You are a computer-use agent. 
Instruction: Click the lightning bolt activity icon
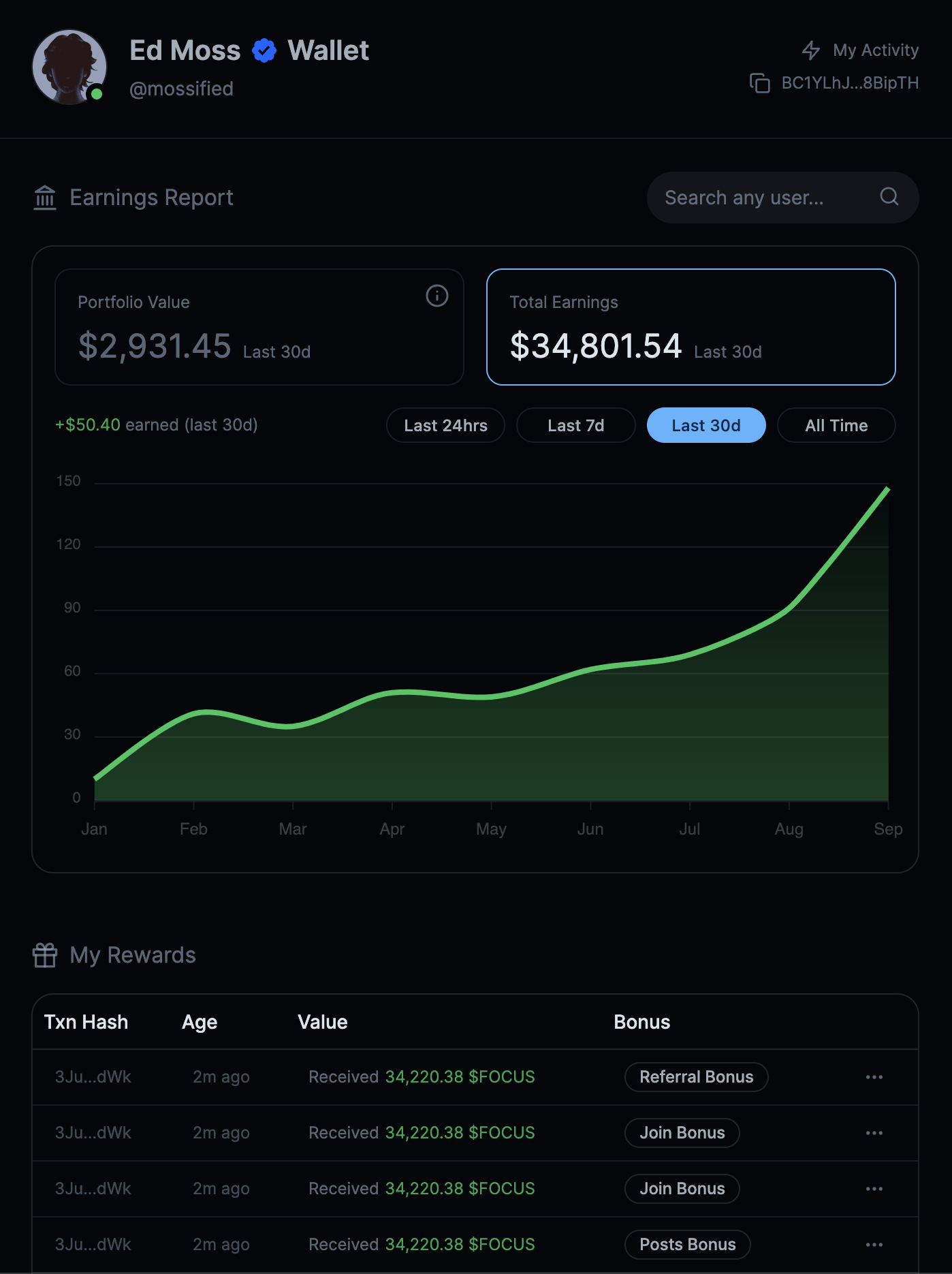(810, 50)
